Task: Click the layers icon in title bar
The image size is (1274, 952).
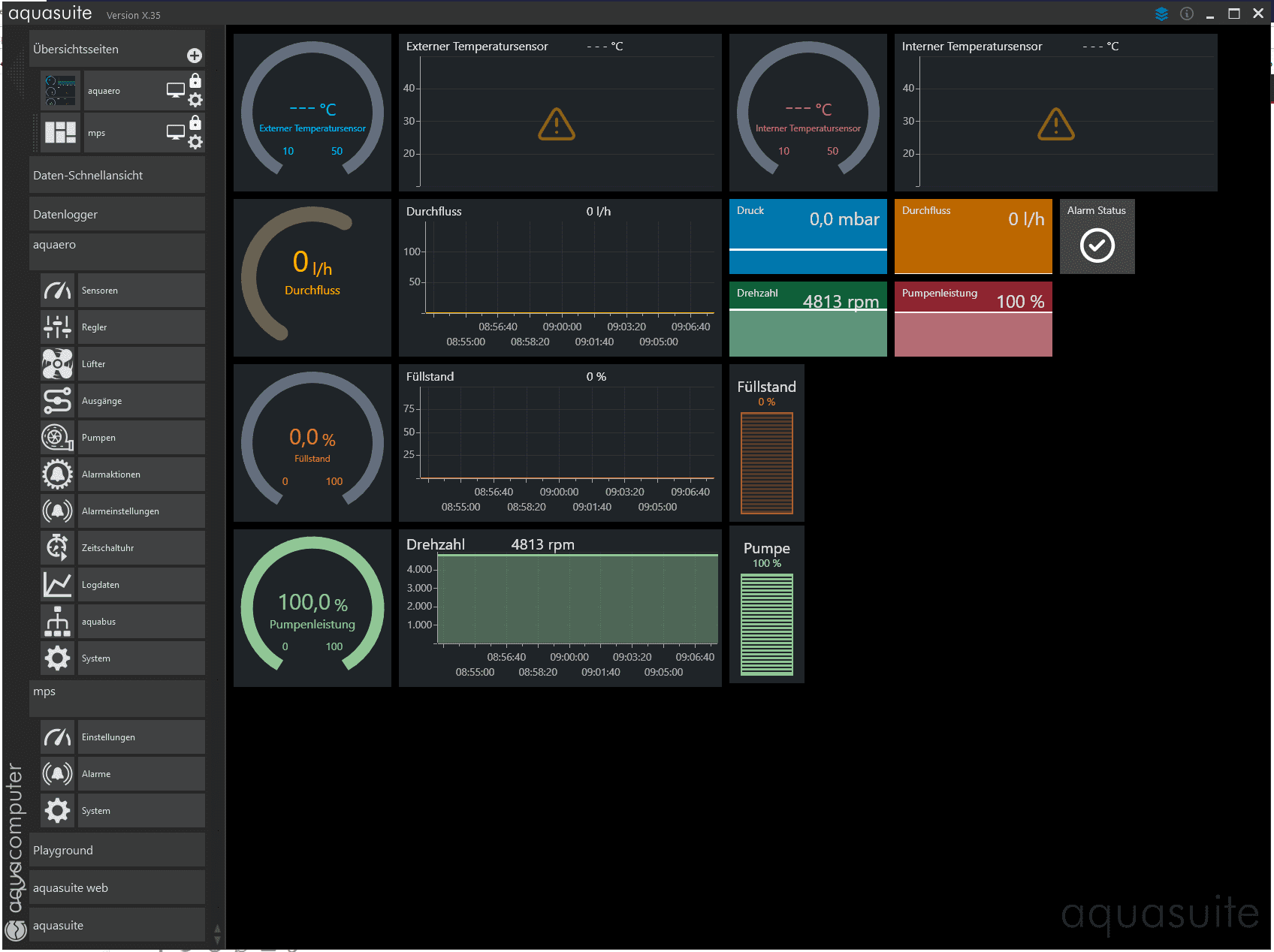Action: pos(1161,14)
